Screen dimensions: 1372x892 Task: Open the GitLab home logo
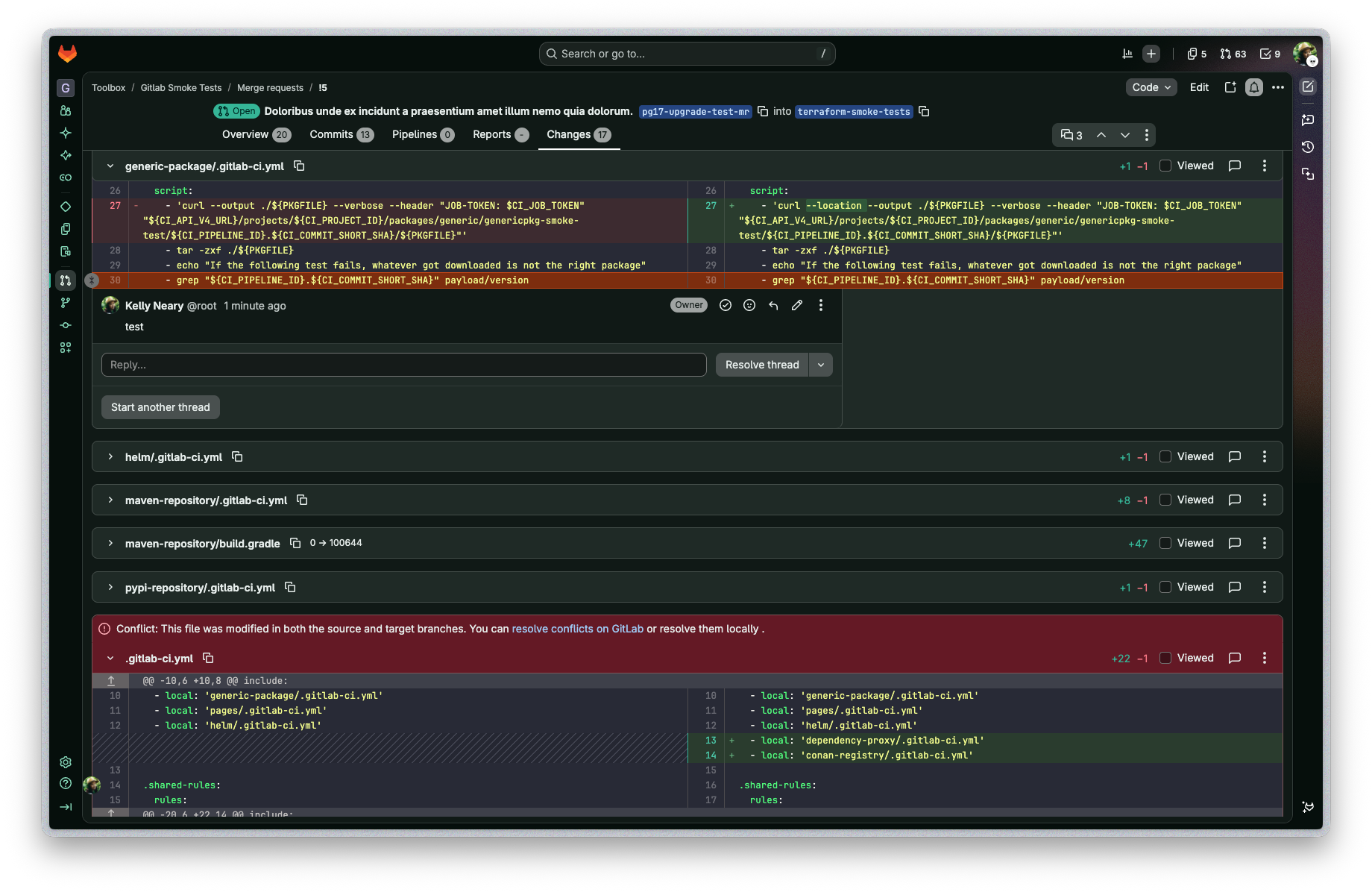tap(67, 54)
